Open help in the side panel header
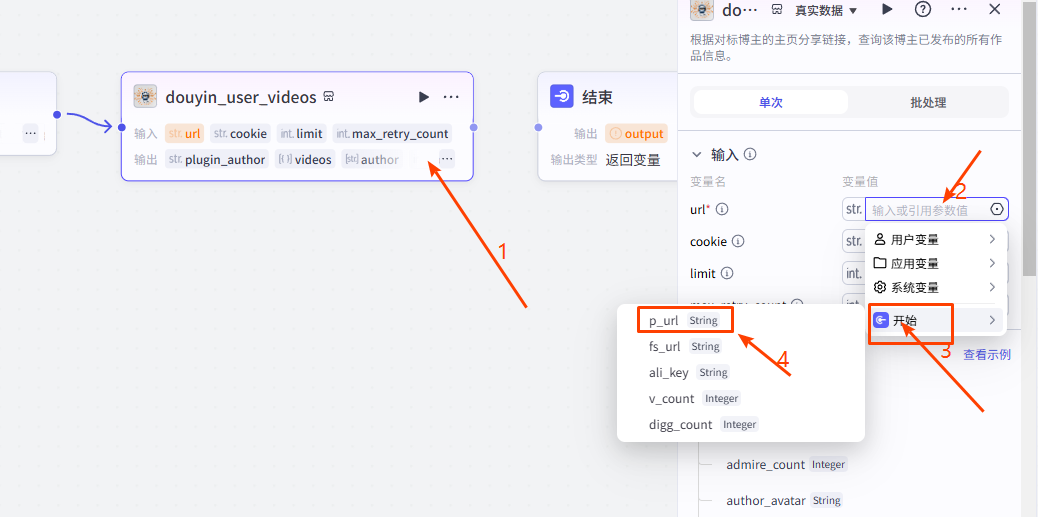1038x517 pixels. [x=923, y=9]
